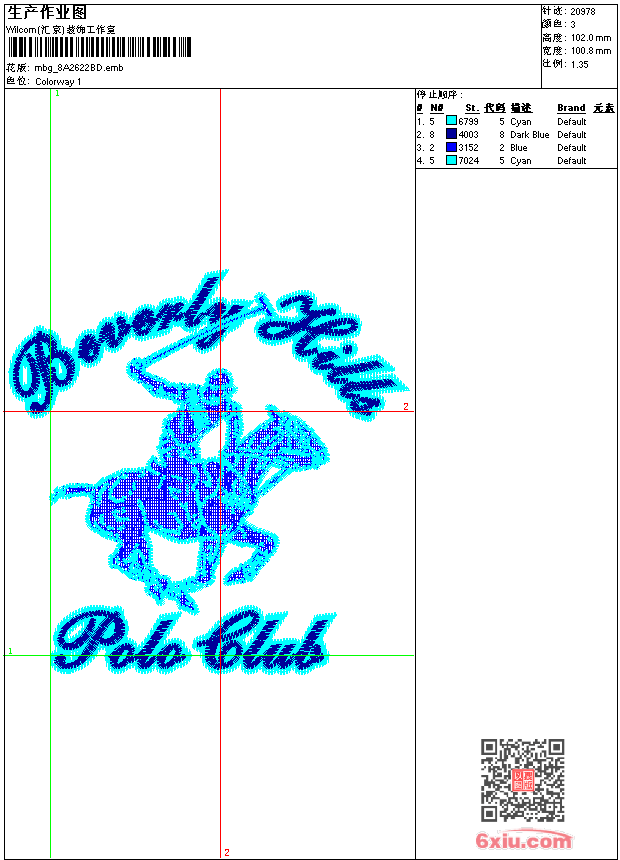Click the 元素 column header
The width and height of the screenshot is (620, 860).
pyautogui.click(x=604, y=108)
